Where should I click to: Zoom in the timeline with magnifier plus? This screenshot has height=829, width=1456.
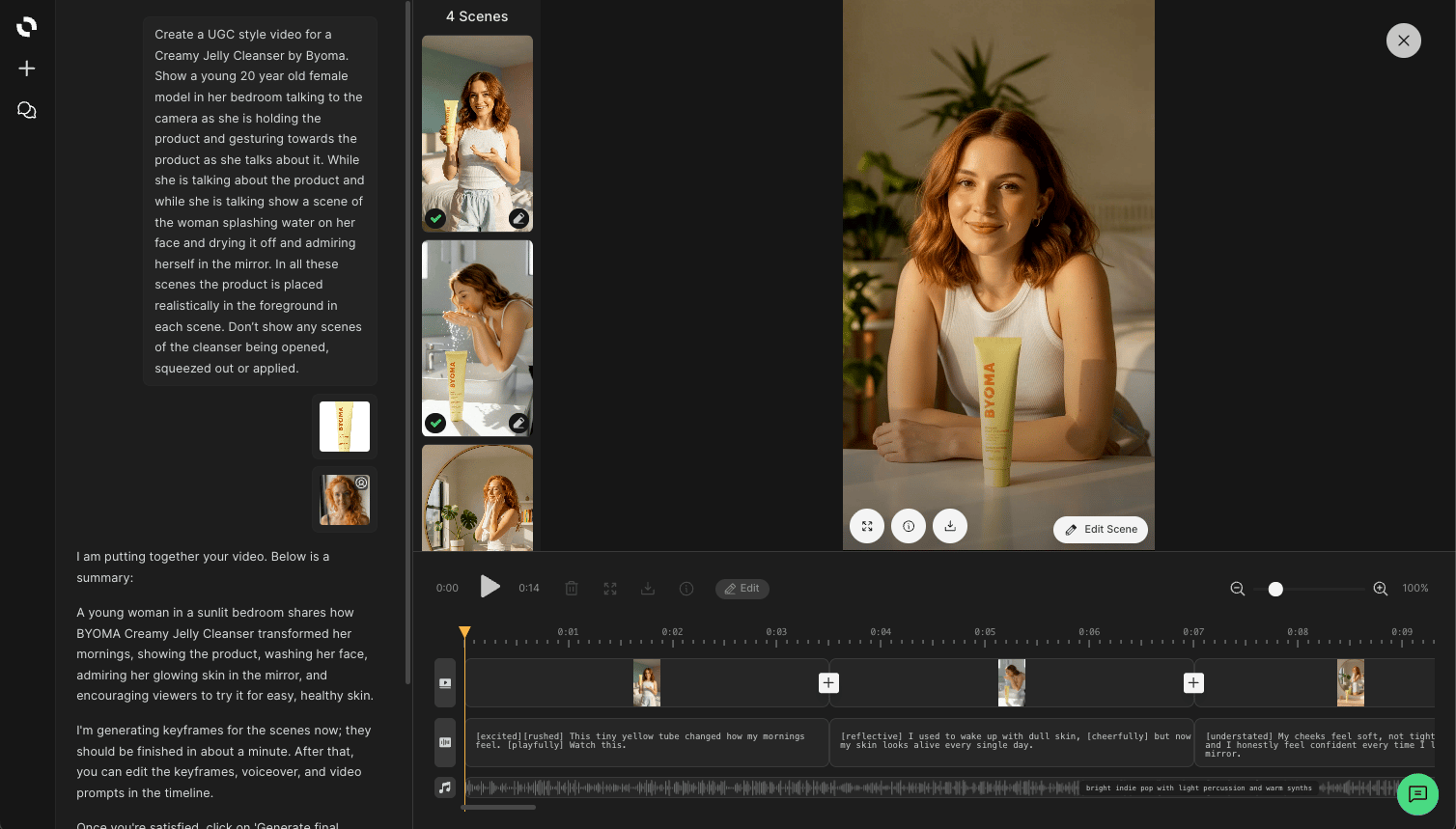click(x=1380, y=589)
